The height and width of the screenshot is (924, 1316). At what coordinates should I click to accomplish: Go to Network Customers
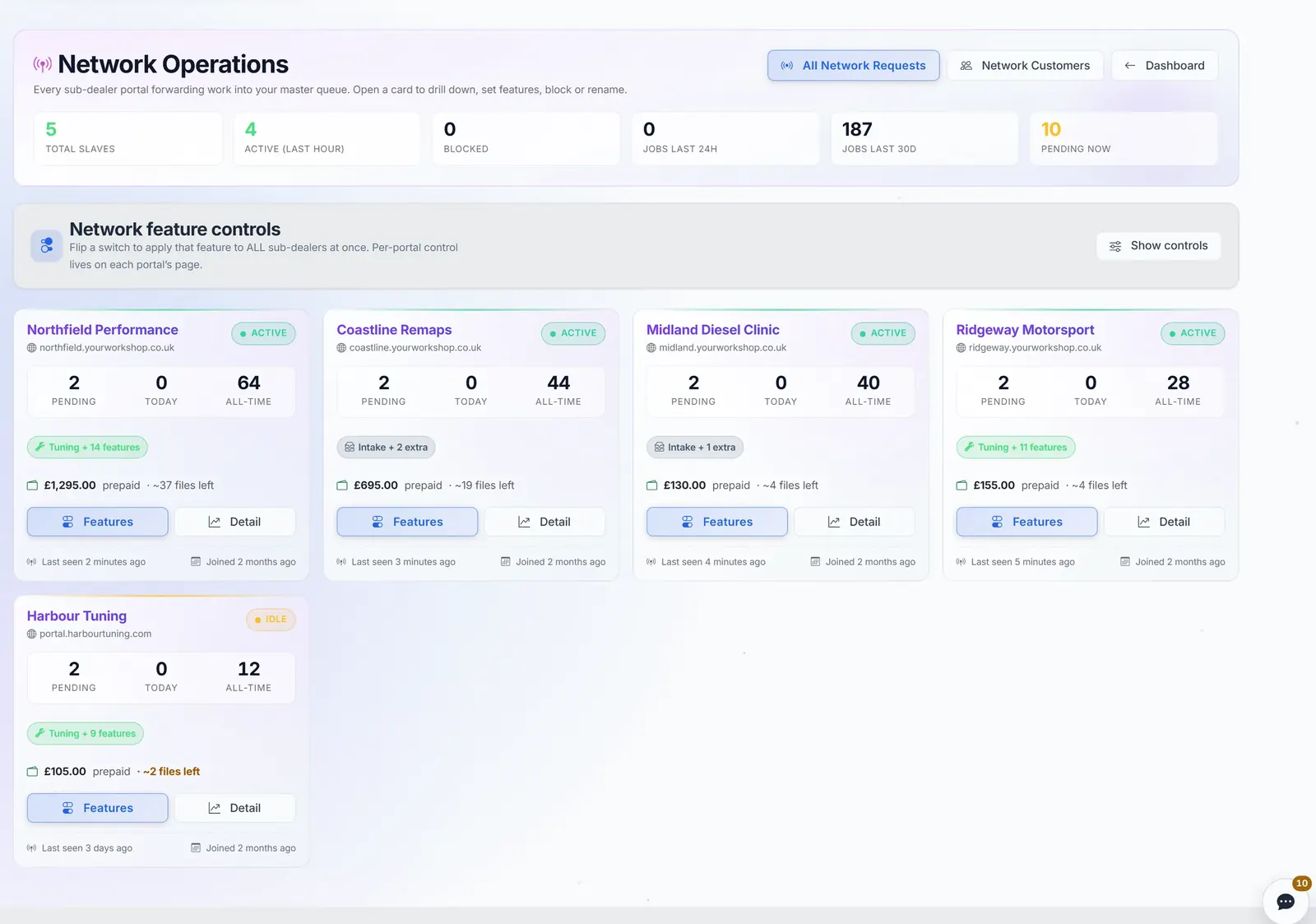point(1025,66)
